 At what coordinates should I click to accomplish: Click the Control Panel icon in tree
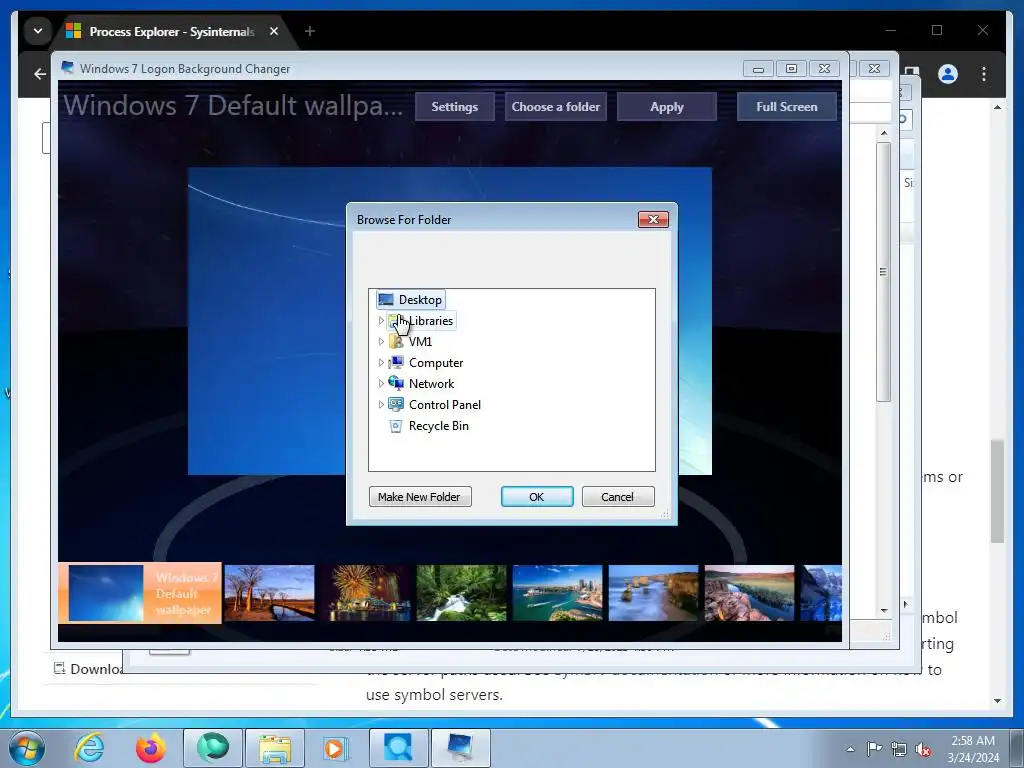tap(396, 404)
